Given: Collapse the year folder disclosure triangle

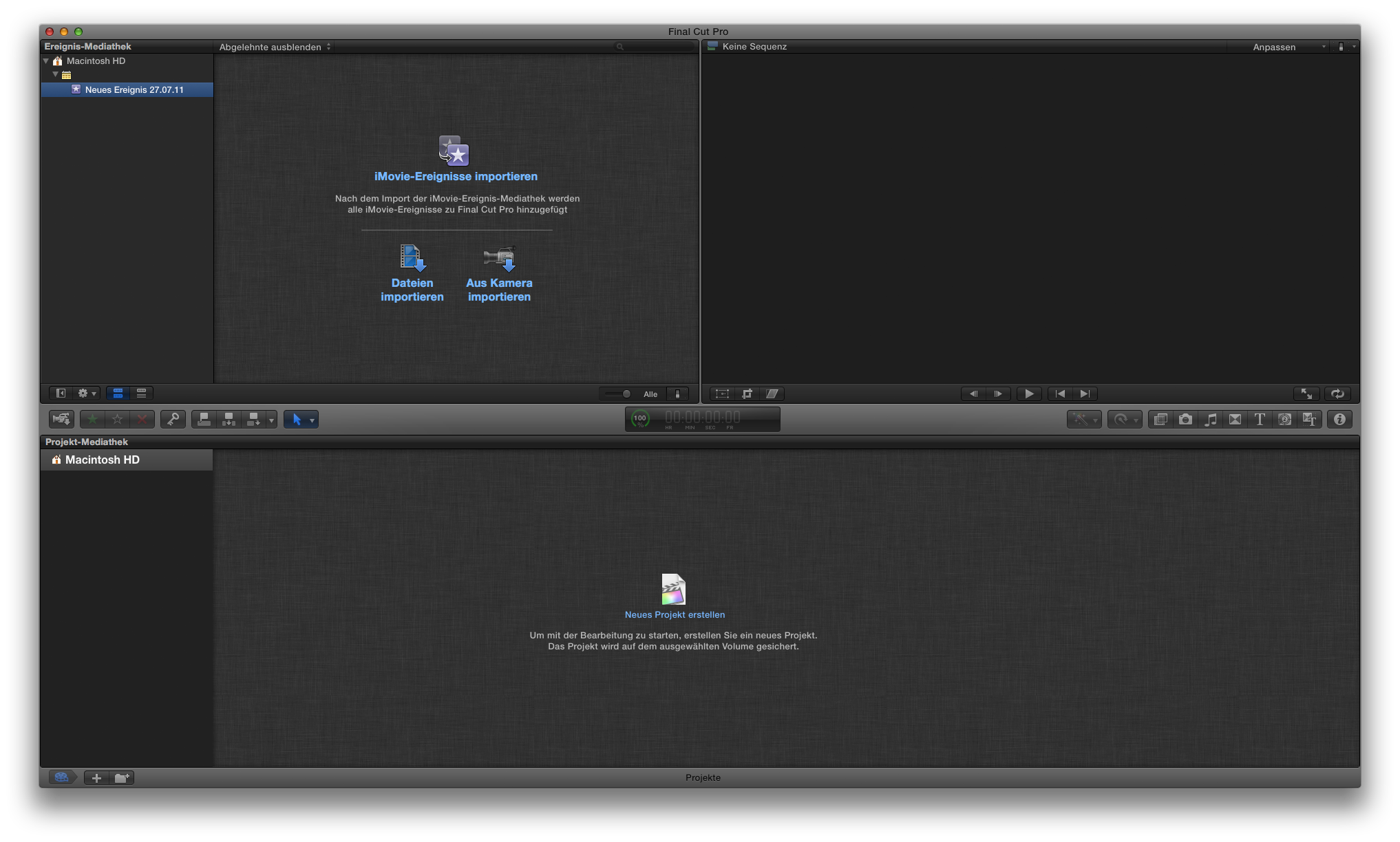Looking at the screenshot, I should [56, 74].
